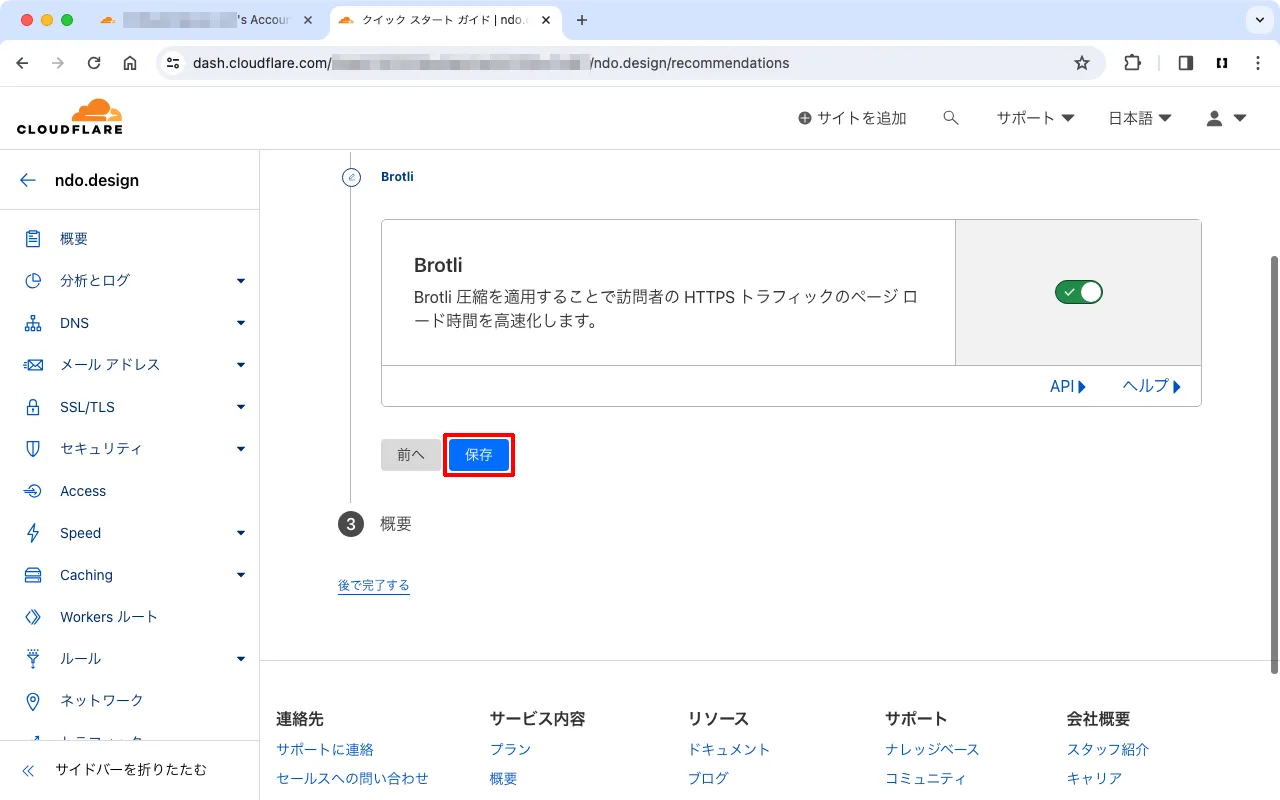Open Workers ルート in sidebar
The width and height of the screenshot is (1280, 800).
108,617
